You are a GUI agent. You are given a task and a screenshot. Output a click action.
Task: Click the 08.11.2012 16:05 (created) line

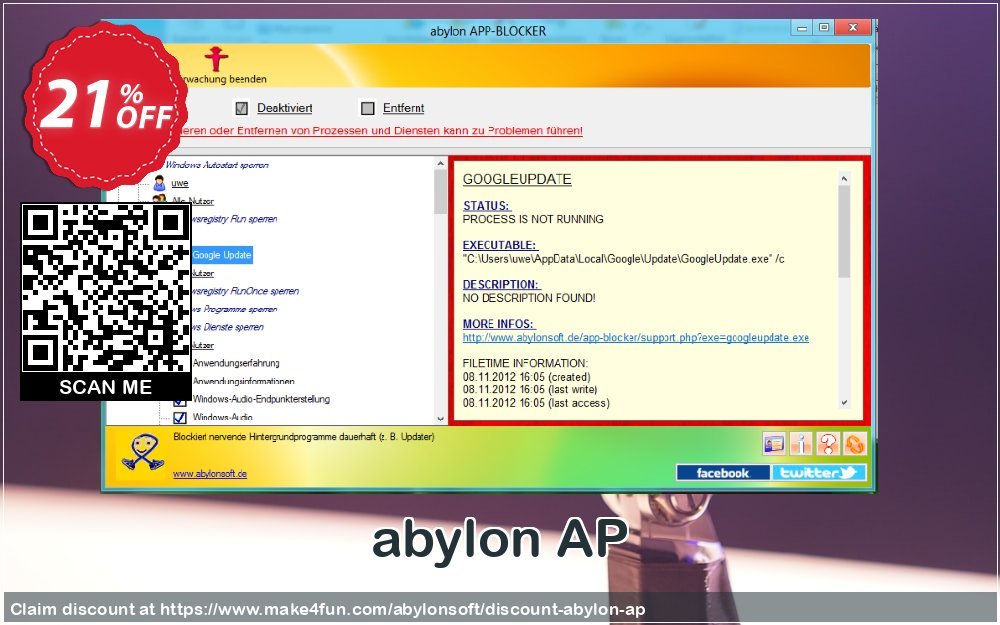[527, 377]
